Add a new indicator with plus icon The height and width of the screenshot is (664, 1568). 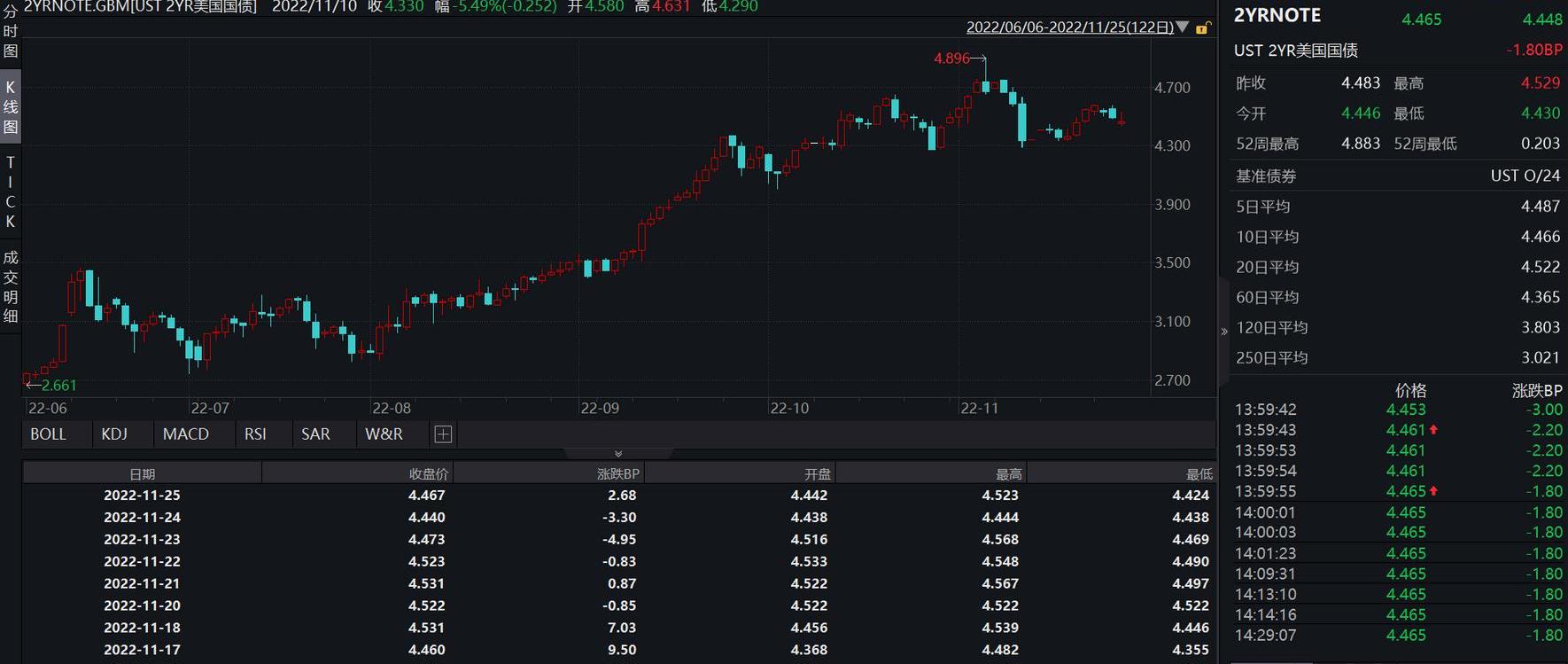443,434
